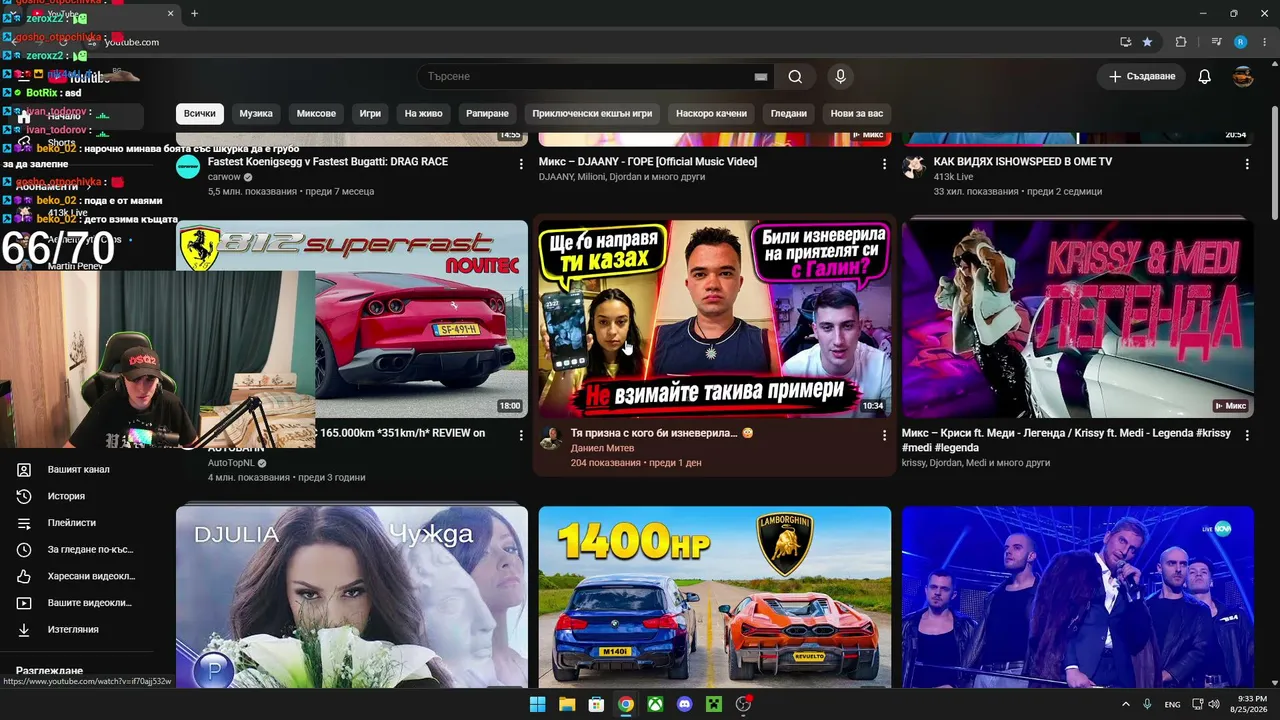Select the Наскоро качени filter chip
This screenshot has height=720, width=1280.
coord(711,114)
